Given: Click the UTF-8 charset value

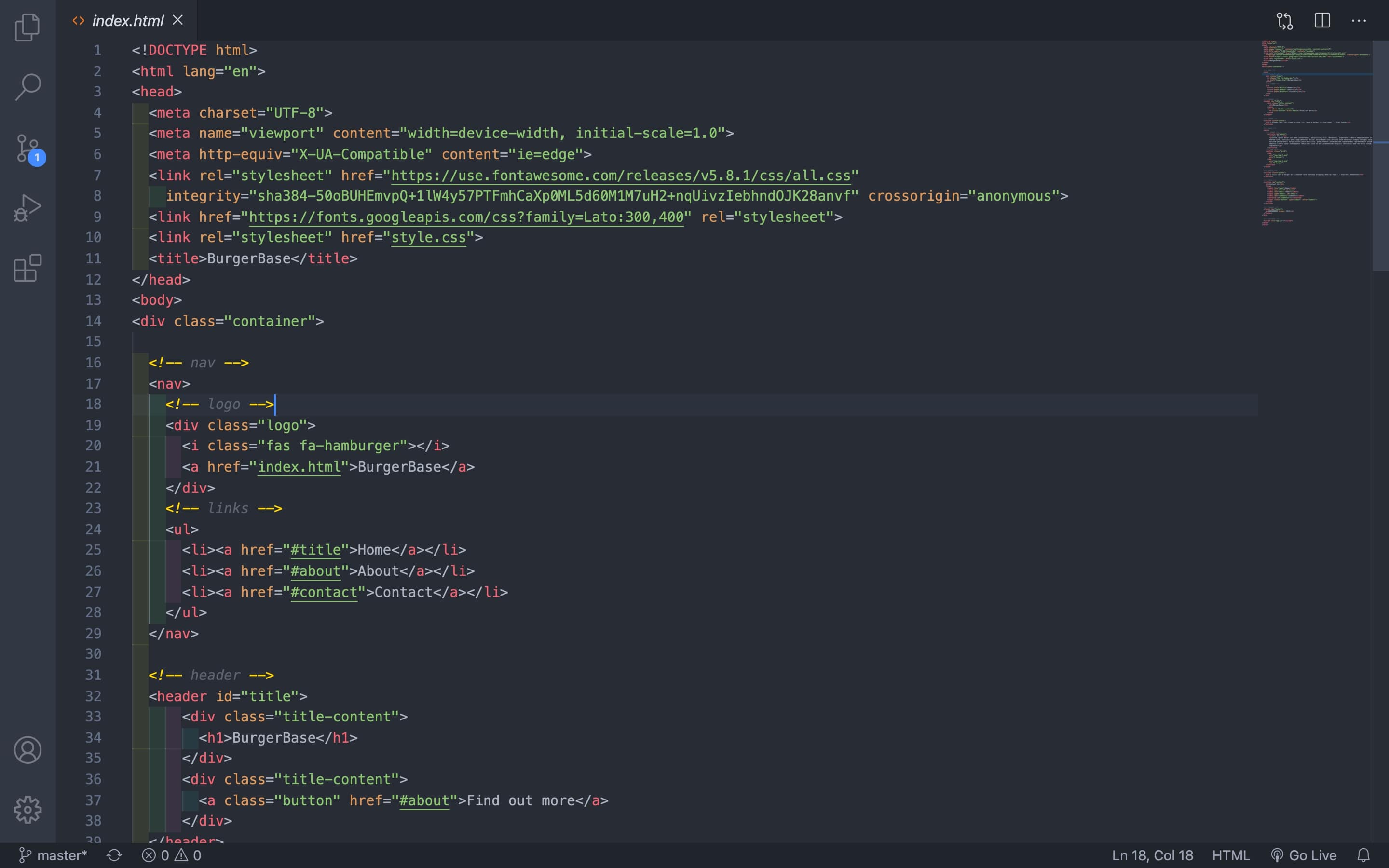Looking at the screenshot, I should (295, 113).
